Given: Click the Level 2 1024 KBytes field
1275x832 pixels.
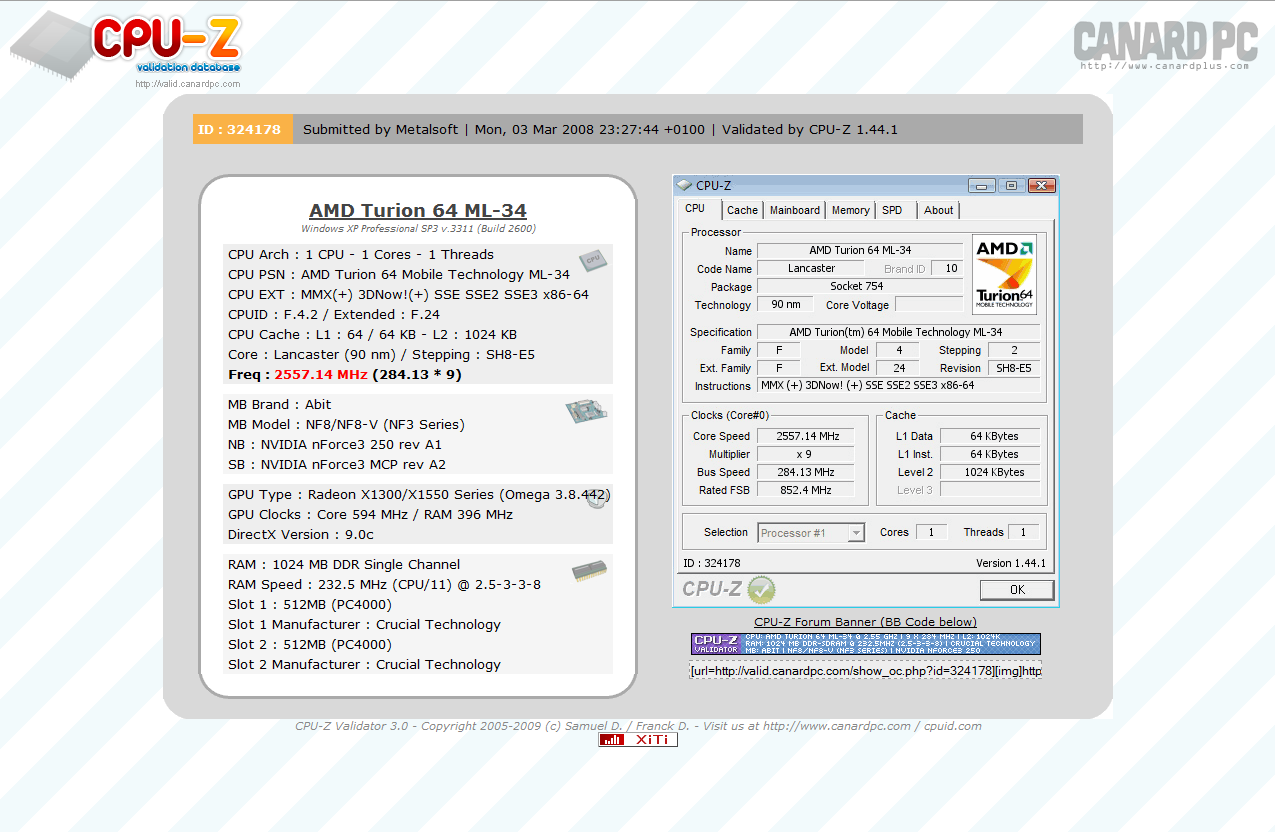Looking at the screenshot, I should pos(990,472).
